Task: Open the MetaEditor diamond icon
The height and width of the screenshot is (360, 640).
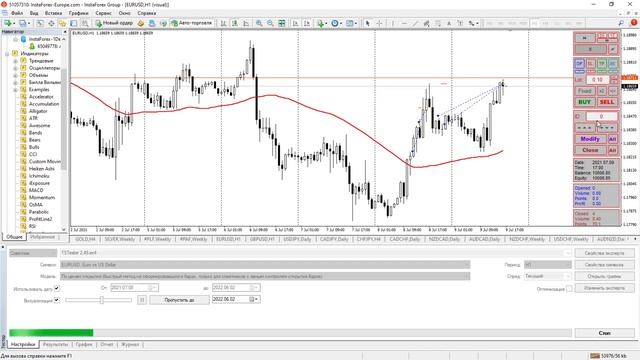Action: pyautogui.click(x=141, y=23)
